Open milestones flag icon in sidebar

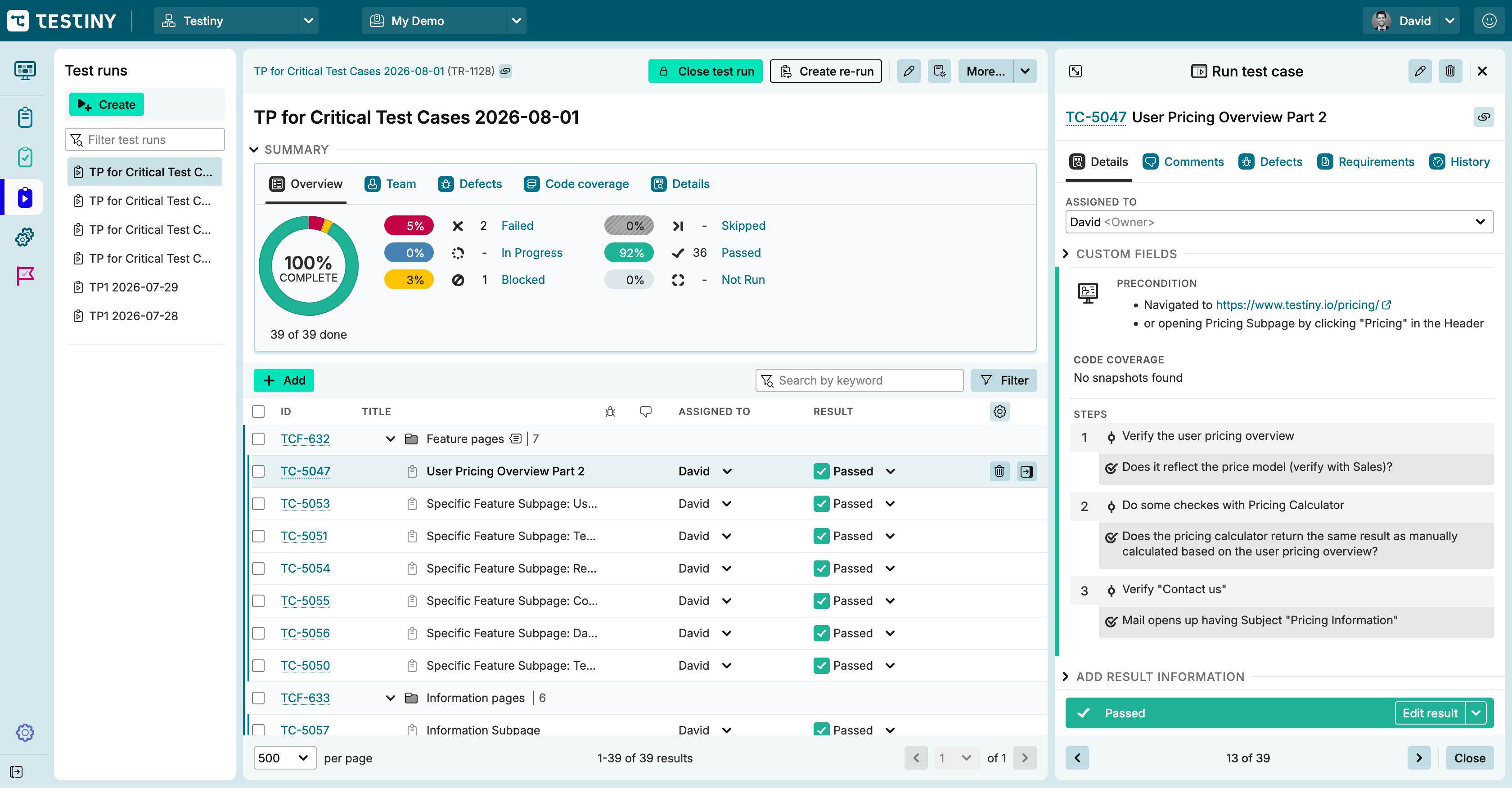click(25, 276)
